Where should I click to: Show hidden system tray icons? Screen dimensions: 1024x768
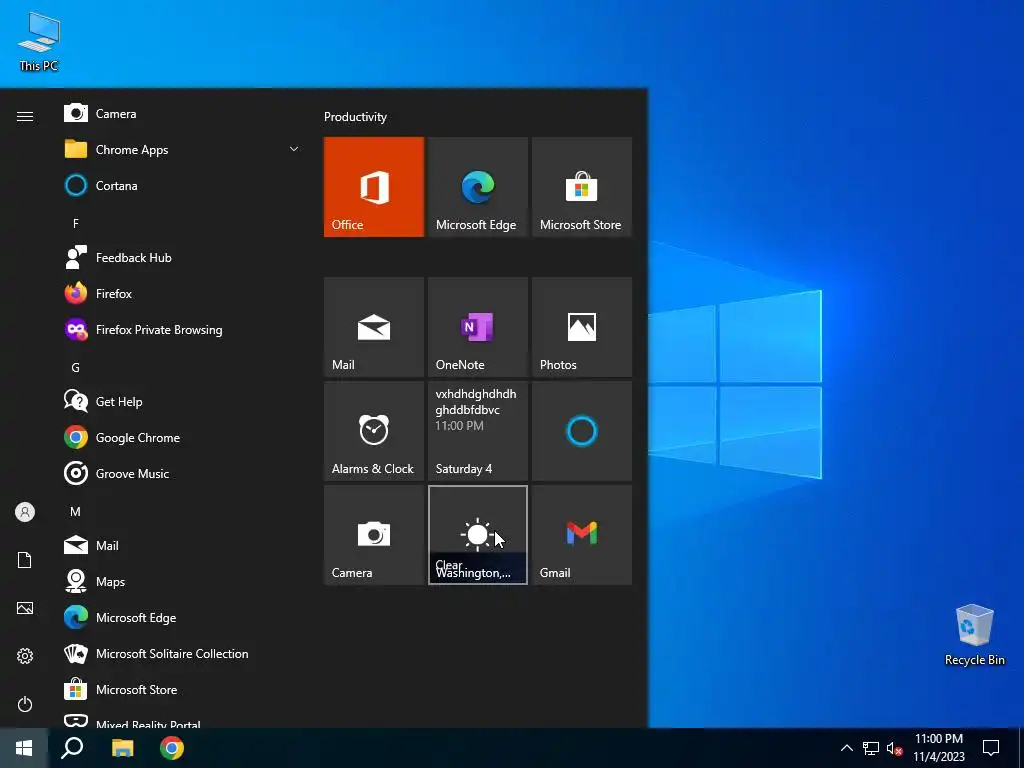(x=846, y=748)
